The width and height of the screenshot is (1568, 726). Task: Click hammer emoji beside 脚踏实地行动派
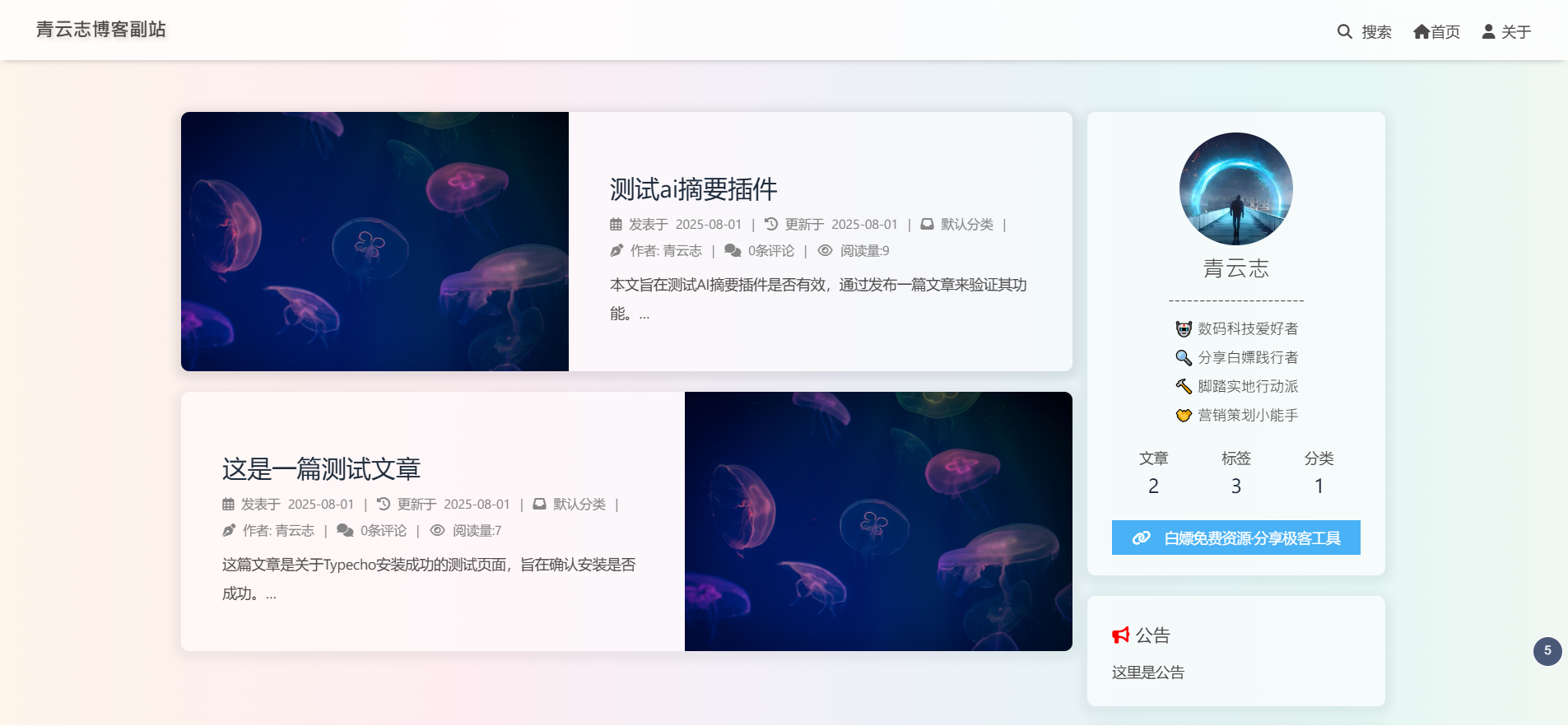coord(1184,386)
